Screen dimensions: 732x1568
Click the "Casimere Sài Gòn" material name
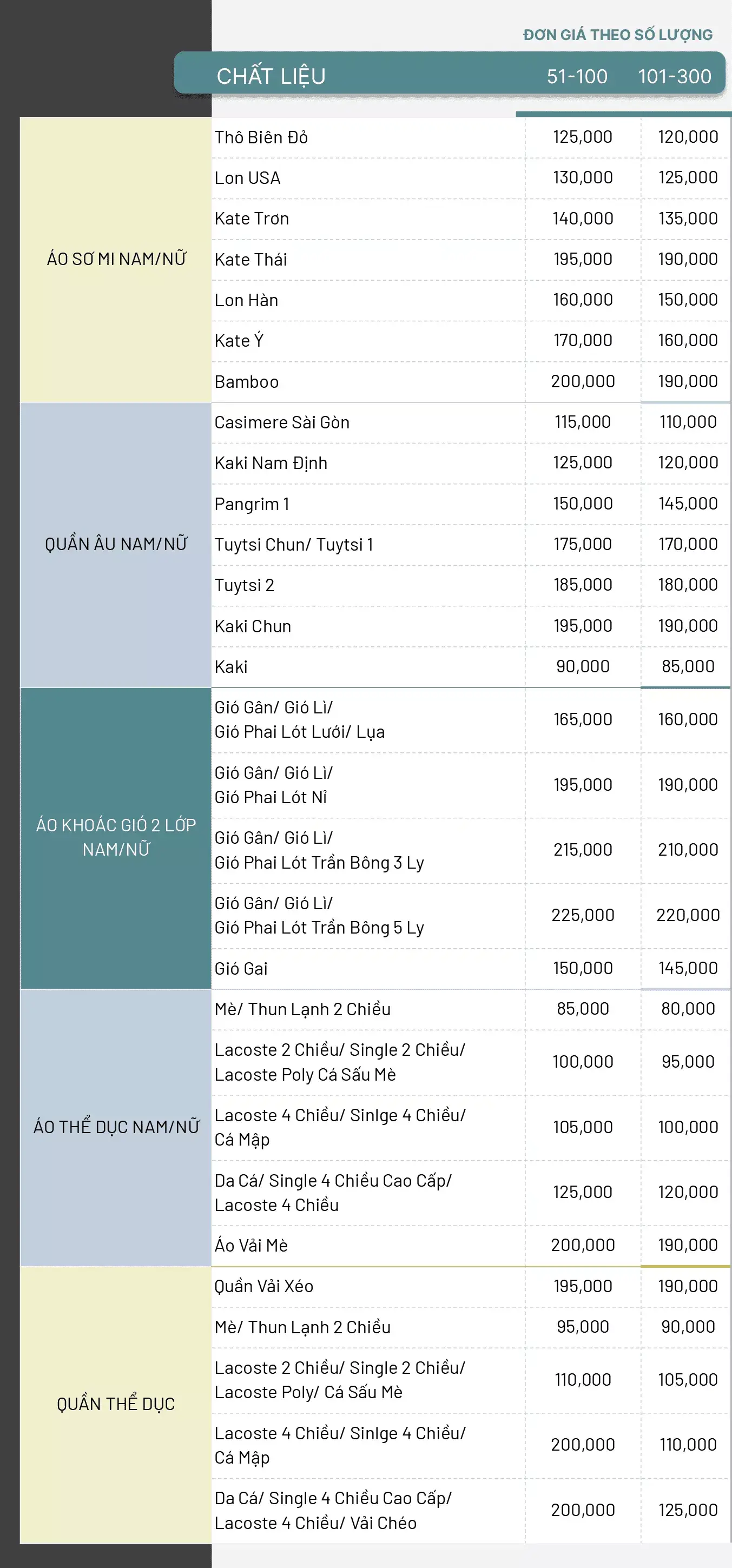coord(282,422)
